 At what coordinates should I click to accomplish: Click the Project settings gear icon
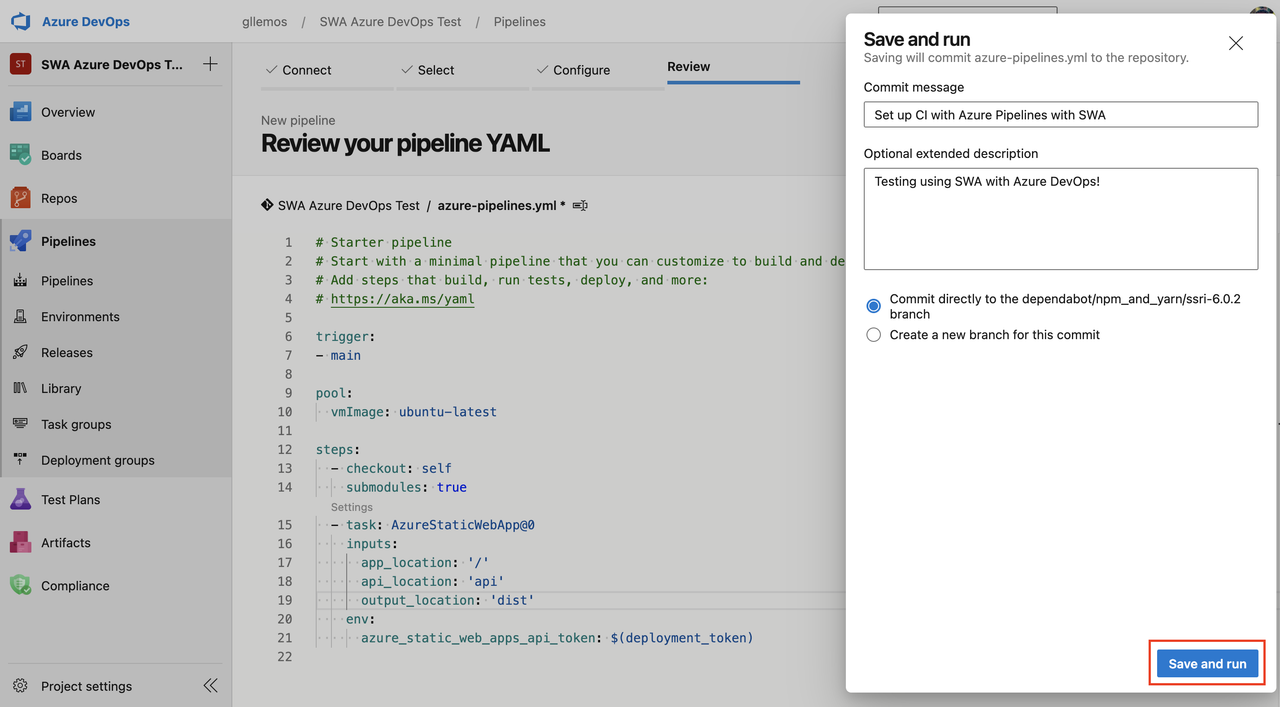pos(20,686)
